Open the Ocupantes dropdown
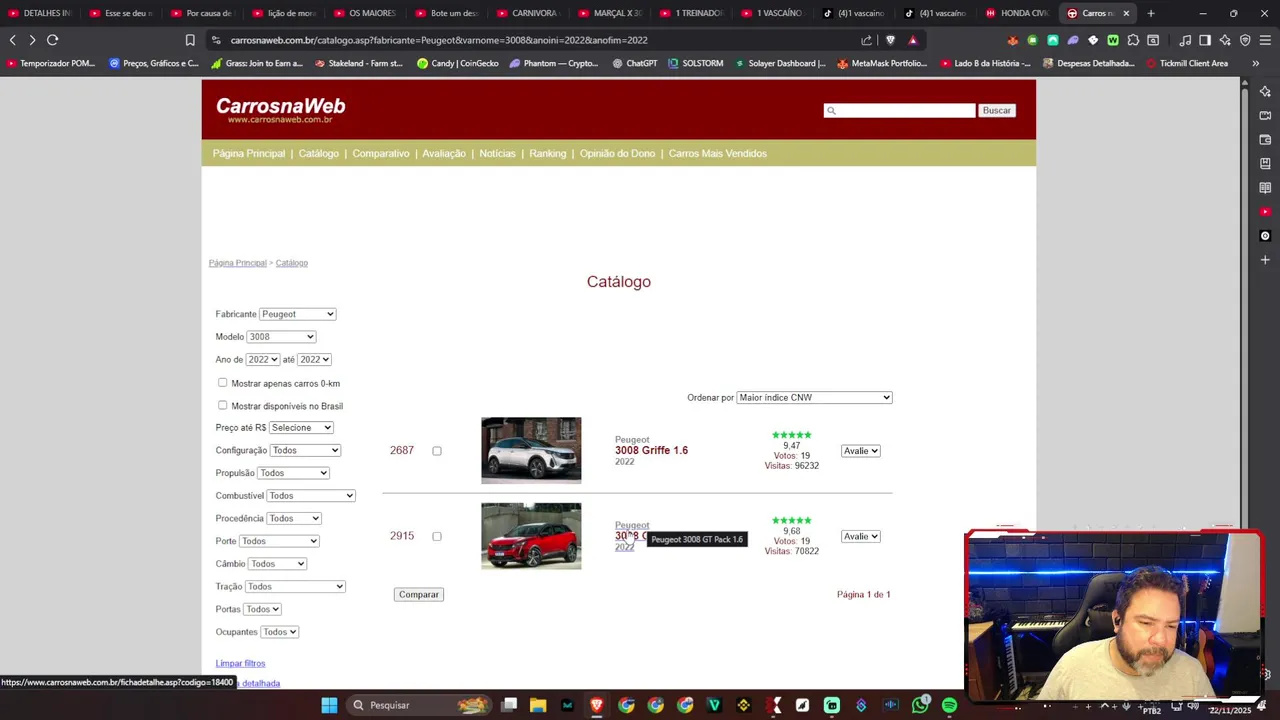Viewport: 1280px width, 720px height. [x=279, y=632]
